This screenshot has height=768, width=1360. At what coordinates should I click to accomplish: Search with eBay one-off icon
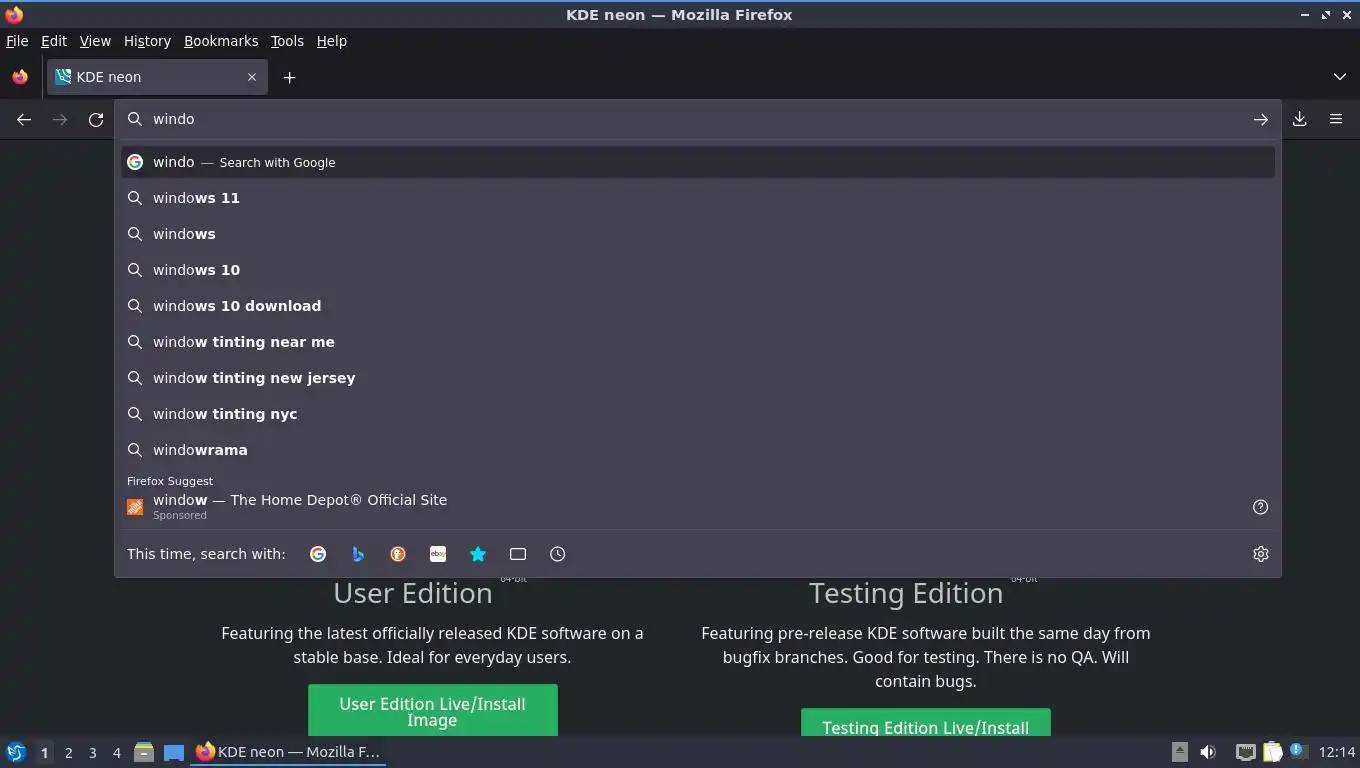(x=438, y=554)
